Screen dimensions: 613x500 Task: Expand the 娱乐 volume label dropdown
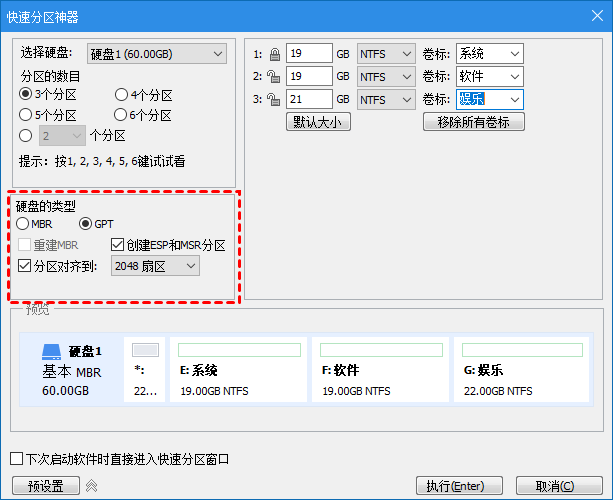pyautogui.click(x=515, y=100)
